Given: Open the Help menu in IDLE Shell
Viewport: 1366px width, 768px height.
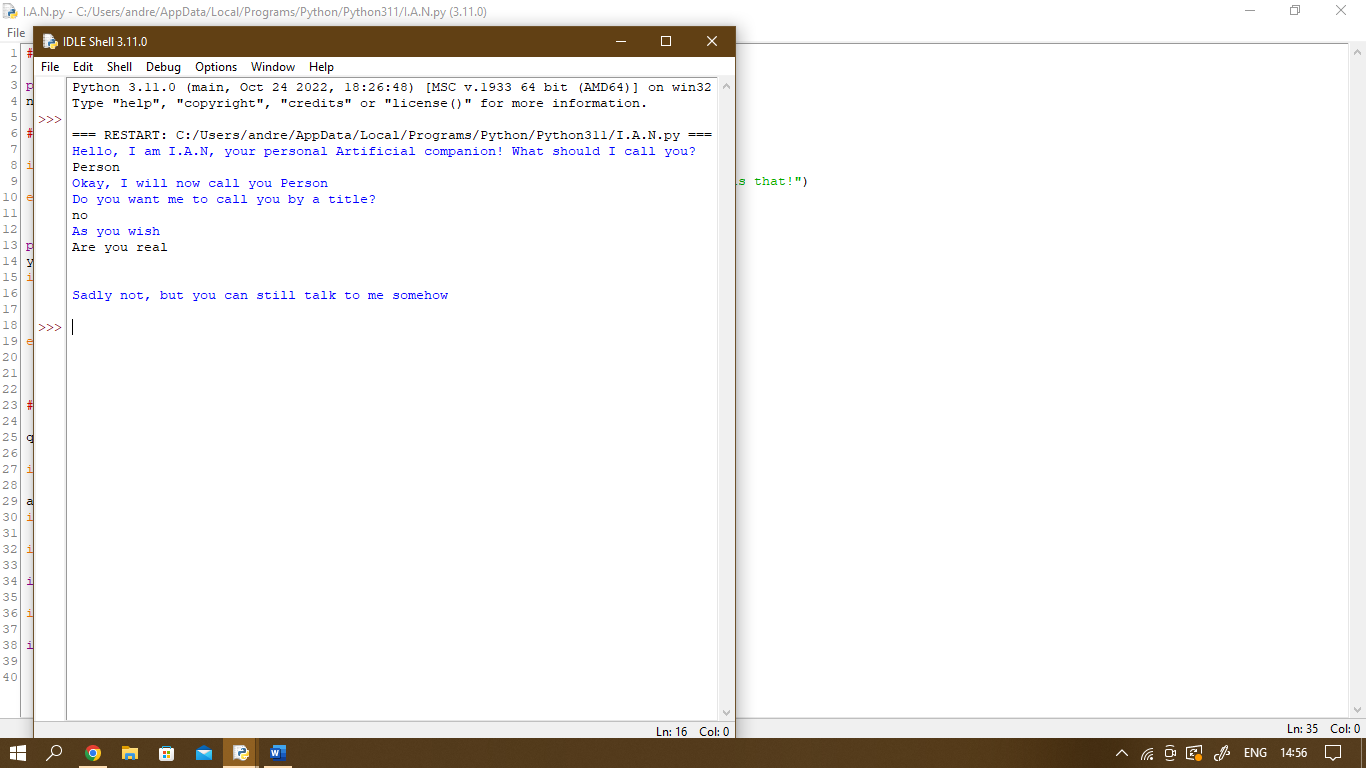Looking at the screenshot, I should (321, 67).
